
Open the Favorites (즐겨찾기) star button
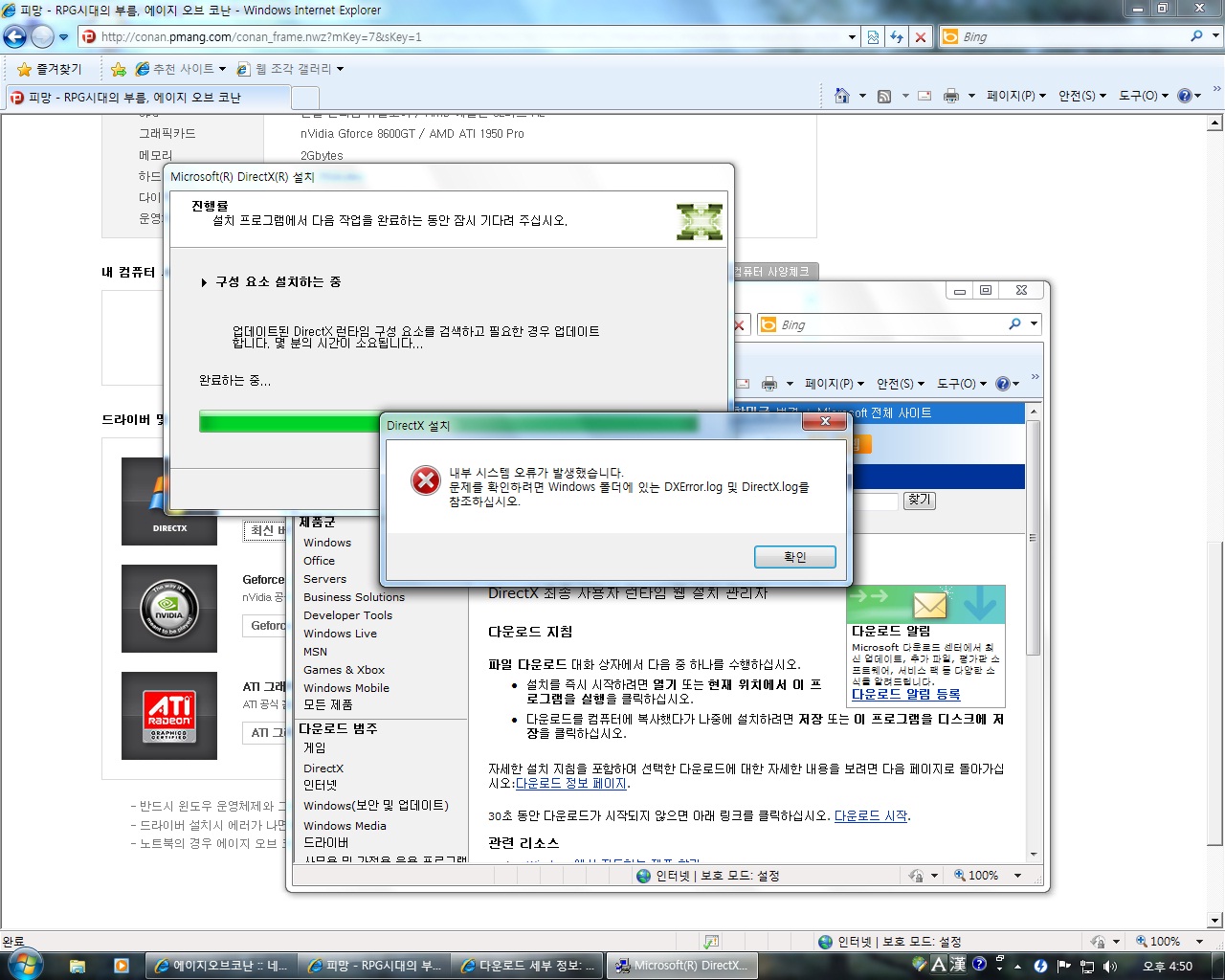(50, 69)
